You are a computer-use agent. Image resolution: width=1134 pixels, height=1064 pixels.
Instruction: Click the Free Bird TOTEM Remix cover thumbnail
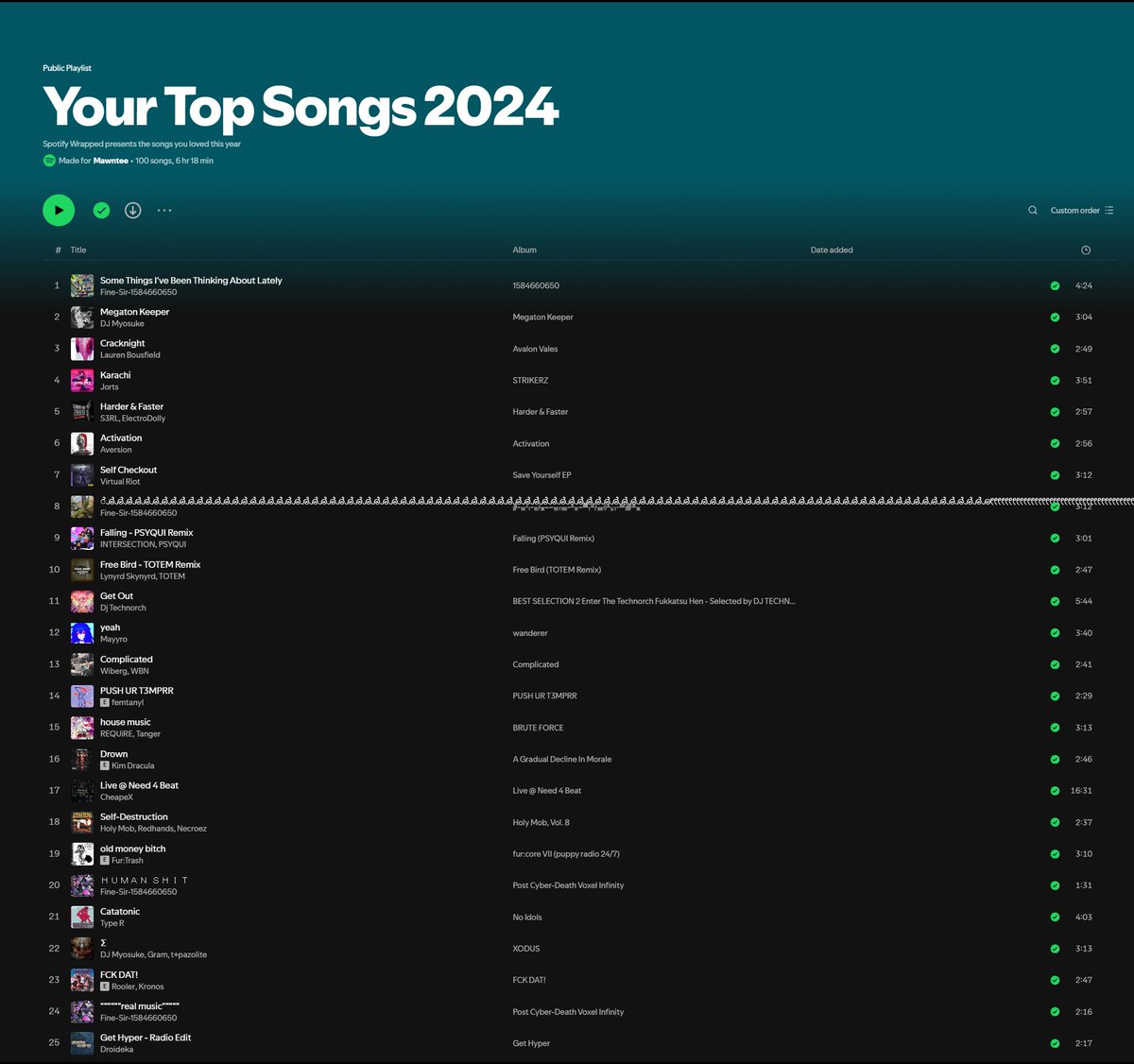(82, 570)
